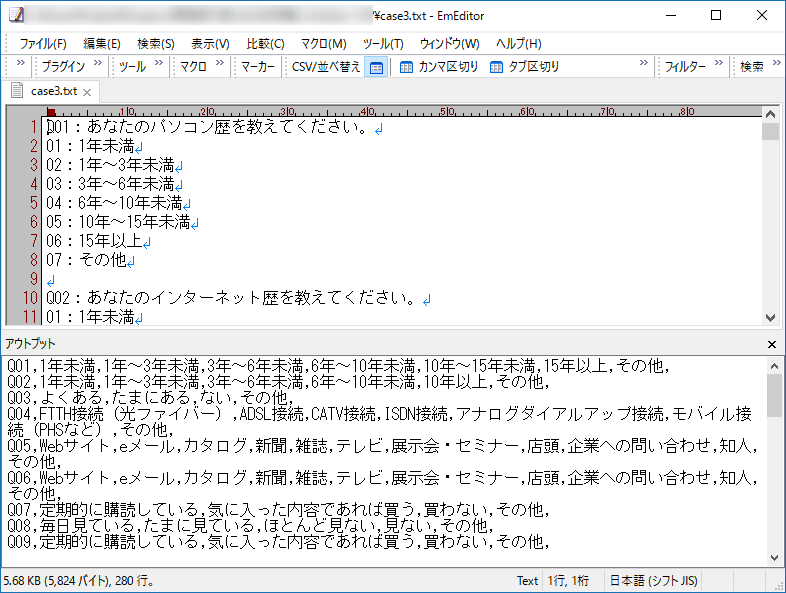Click the output panel scroll up arrow
The width and height of the screenshot is (786, 593).
pos(774,366)
